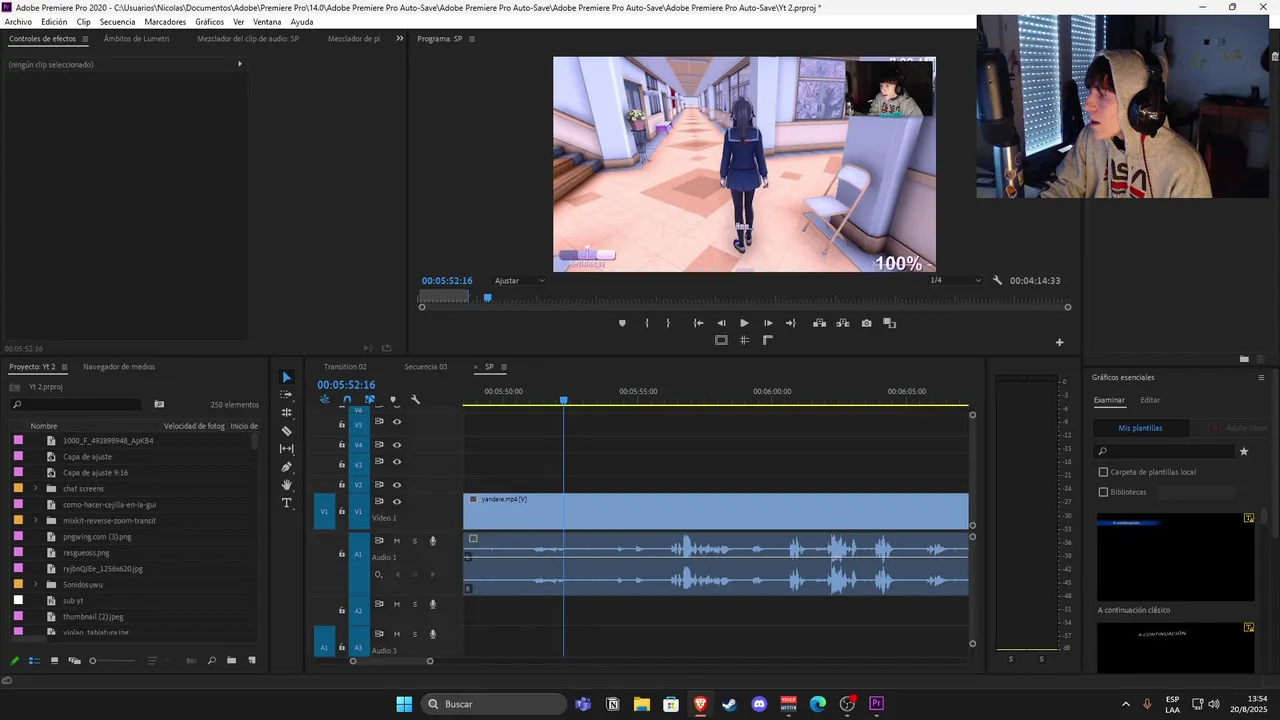
Task: Open Programa: SP panel menu
Action: (x=472, y=39)
